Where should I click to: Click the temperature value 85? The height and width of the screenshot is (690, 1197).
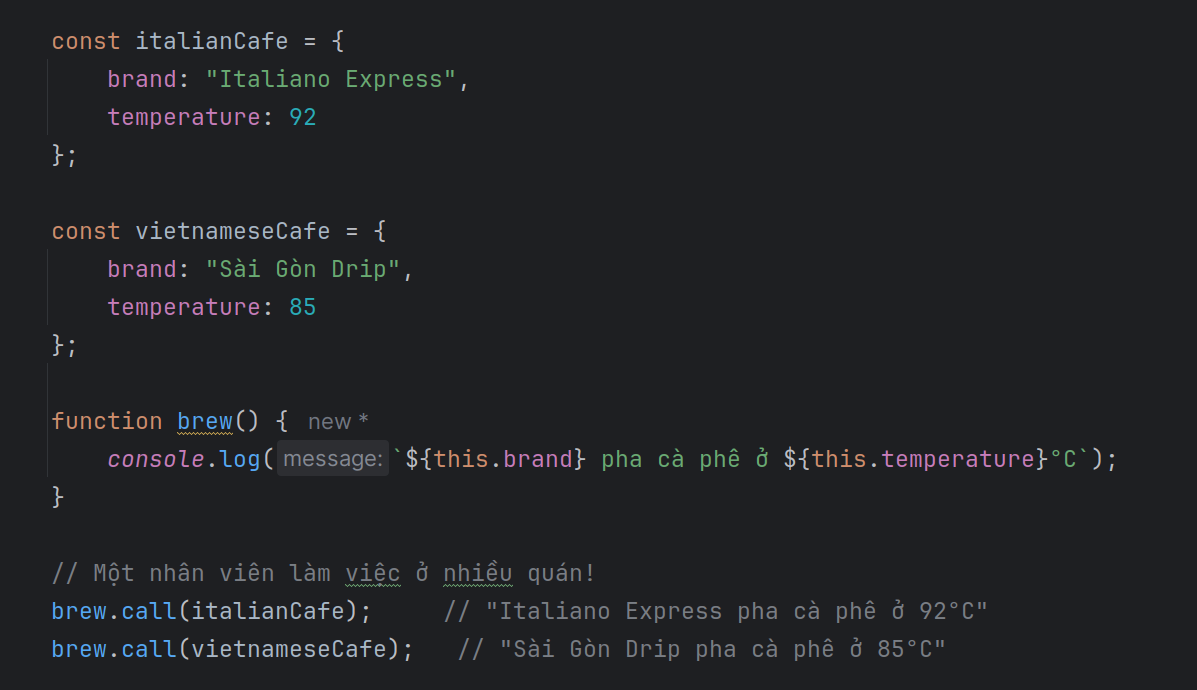point(302,308)
